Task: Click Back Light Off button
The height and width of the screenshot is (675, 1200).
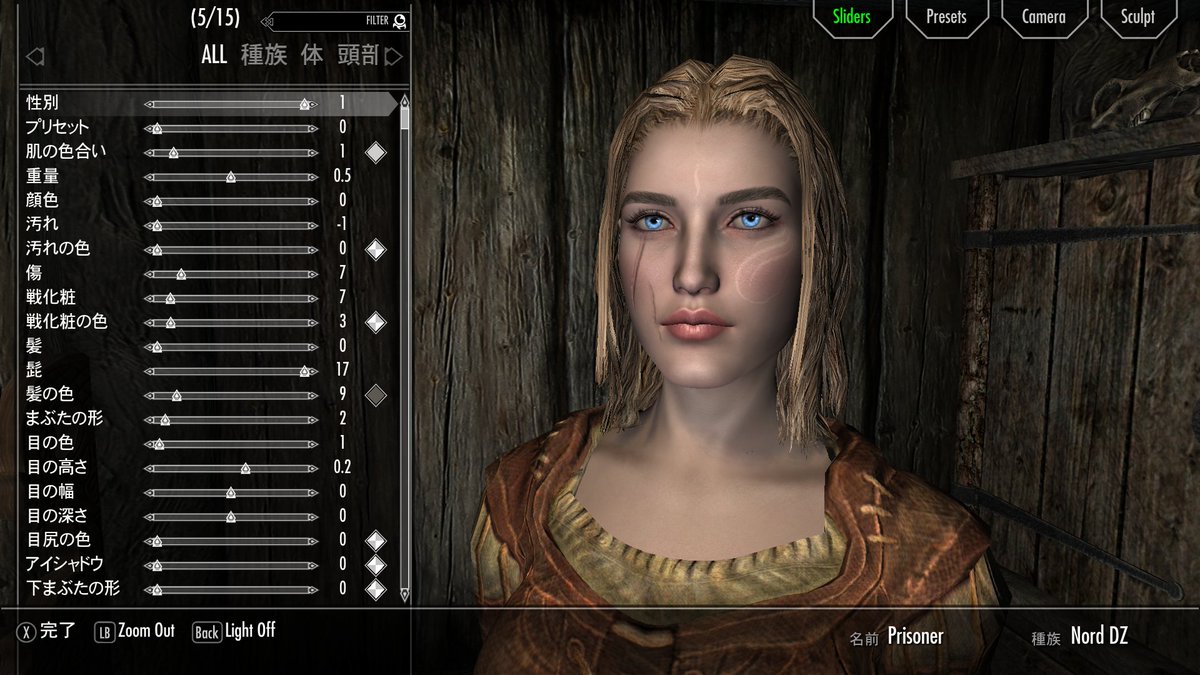Action: [234, 631]
